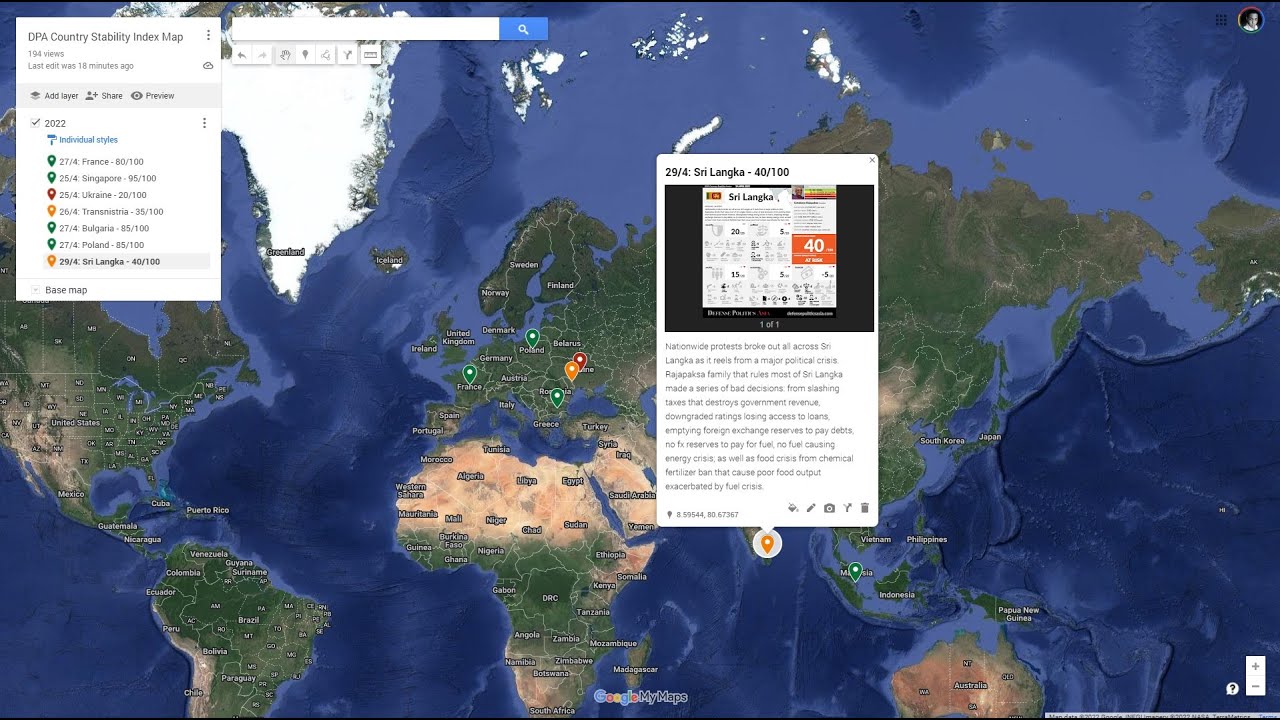Click the Share button
The height and width of the screenshot is (720, 1280).
click(104, 96)
